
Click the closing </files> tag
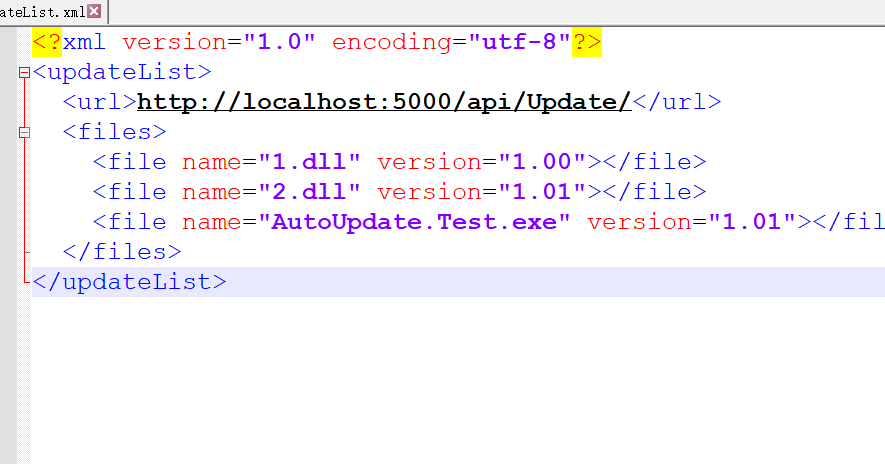[x=122, y=252]
